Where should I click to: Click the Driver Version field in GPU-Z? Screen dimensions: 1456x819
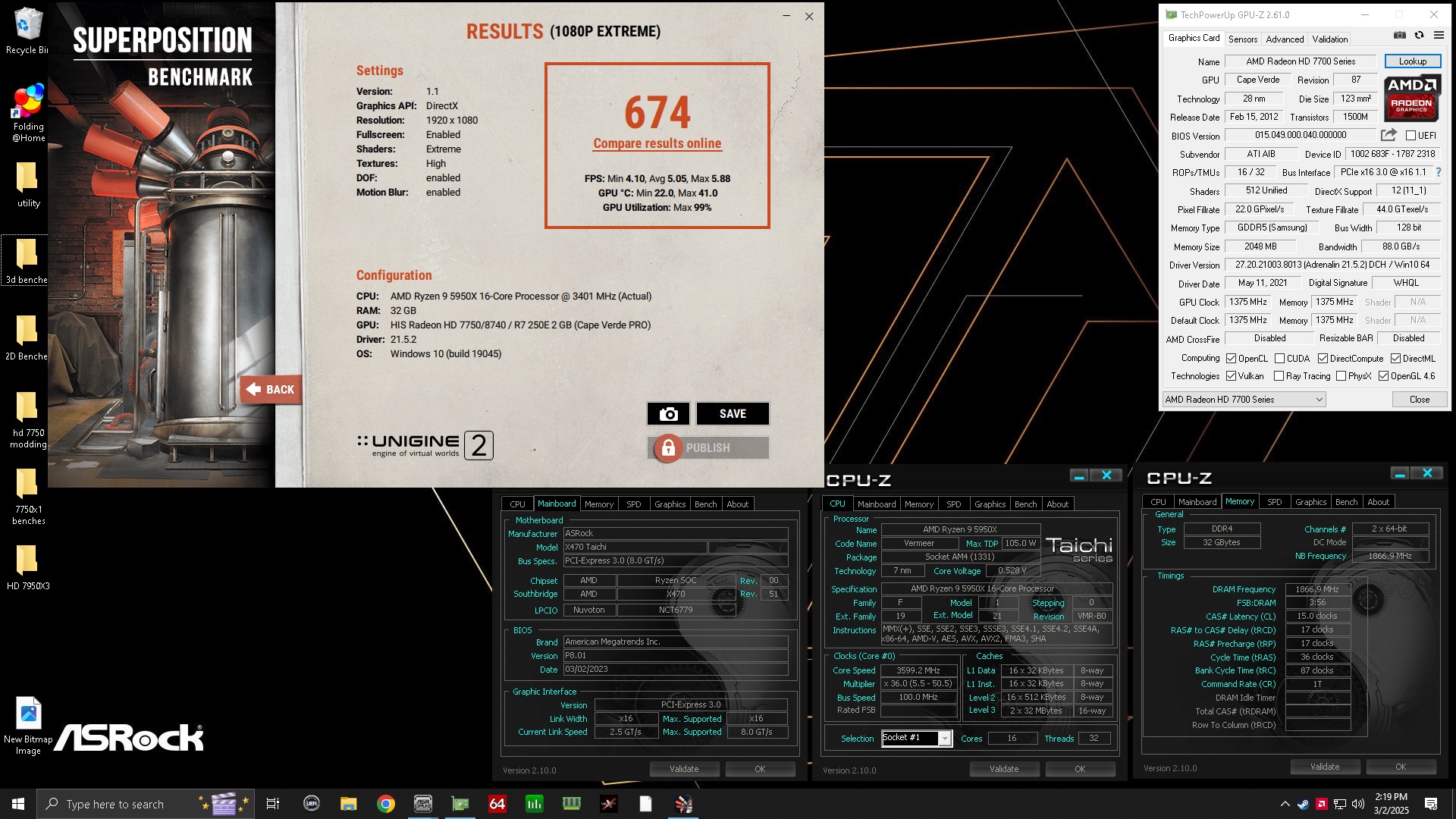(1332, 265)
